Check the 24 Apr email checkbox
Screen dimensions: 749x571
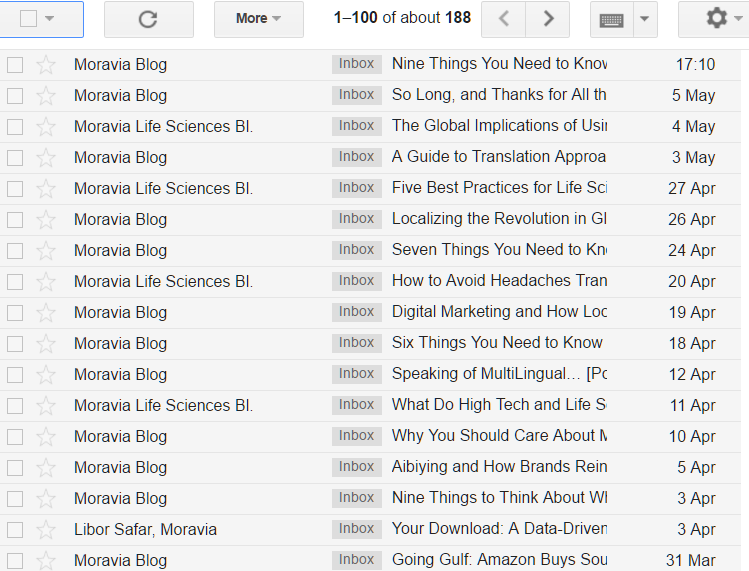15,250
